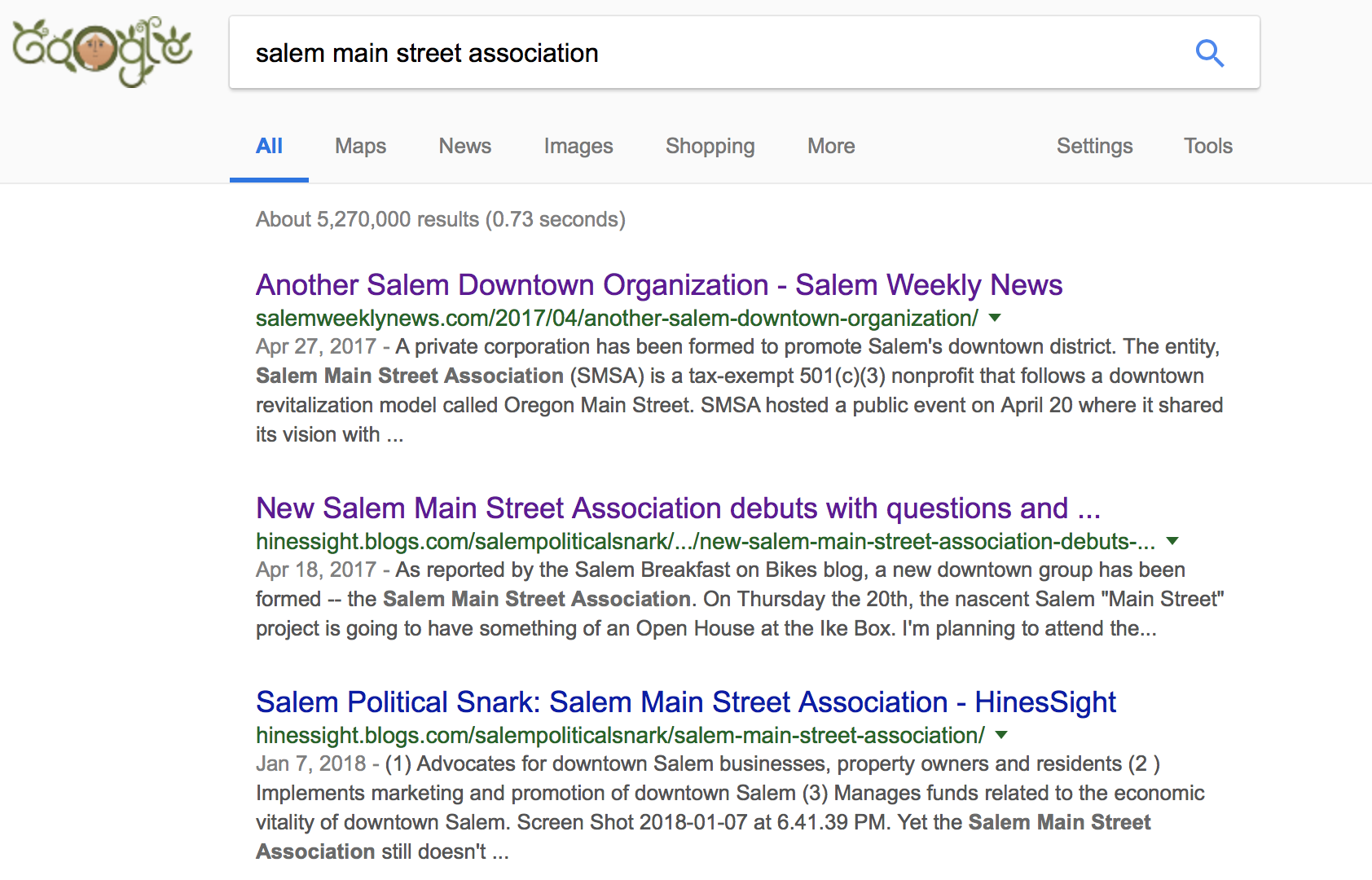Select the Shopping tab
Screen dimensions: 1372x880
[x=710, y=146]
